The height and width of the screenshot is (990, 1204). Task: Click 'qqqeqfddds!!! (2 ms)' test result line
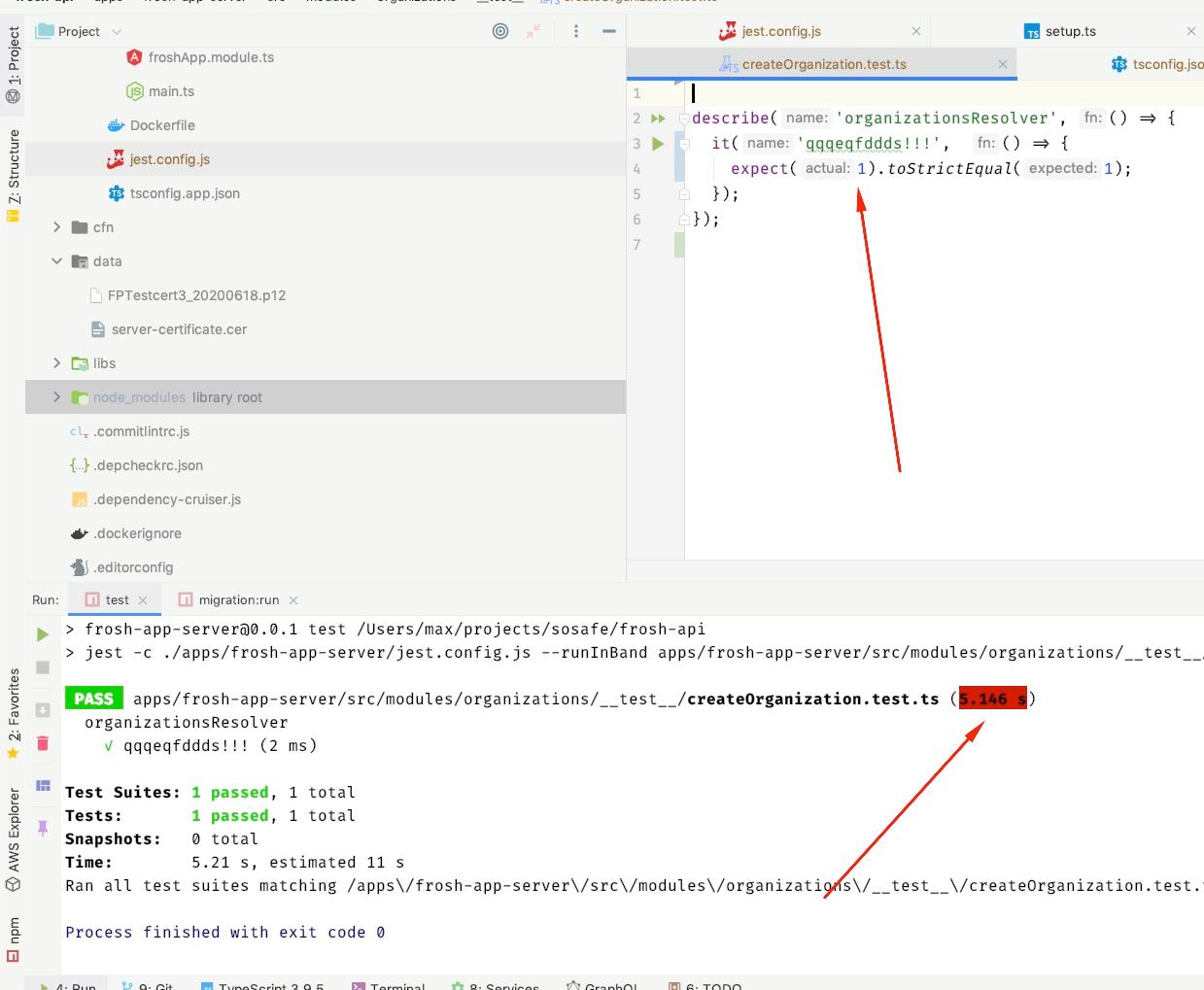point(211,746)
